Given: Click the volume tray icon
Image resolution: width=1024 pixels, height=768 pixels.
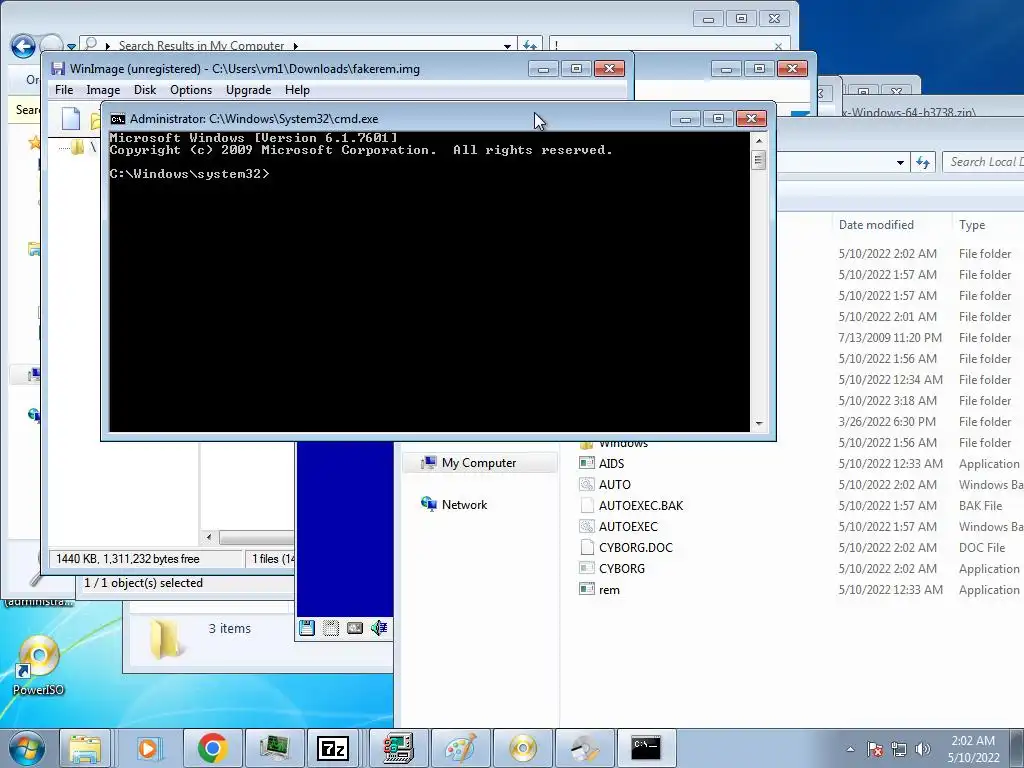Looking at the screenshot, I should click(x=922, y=749).
